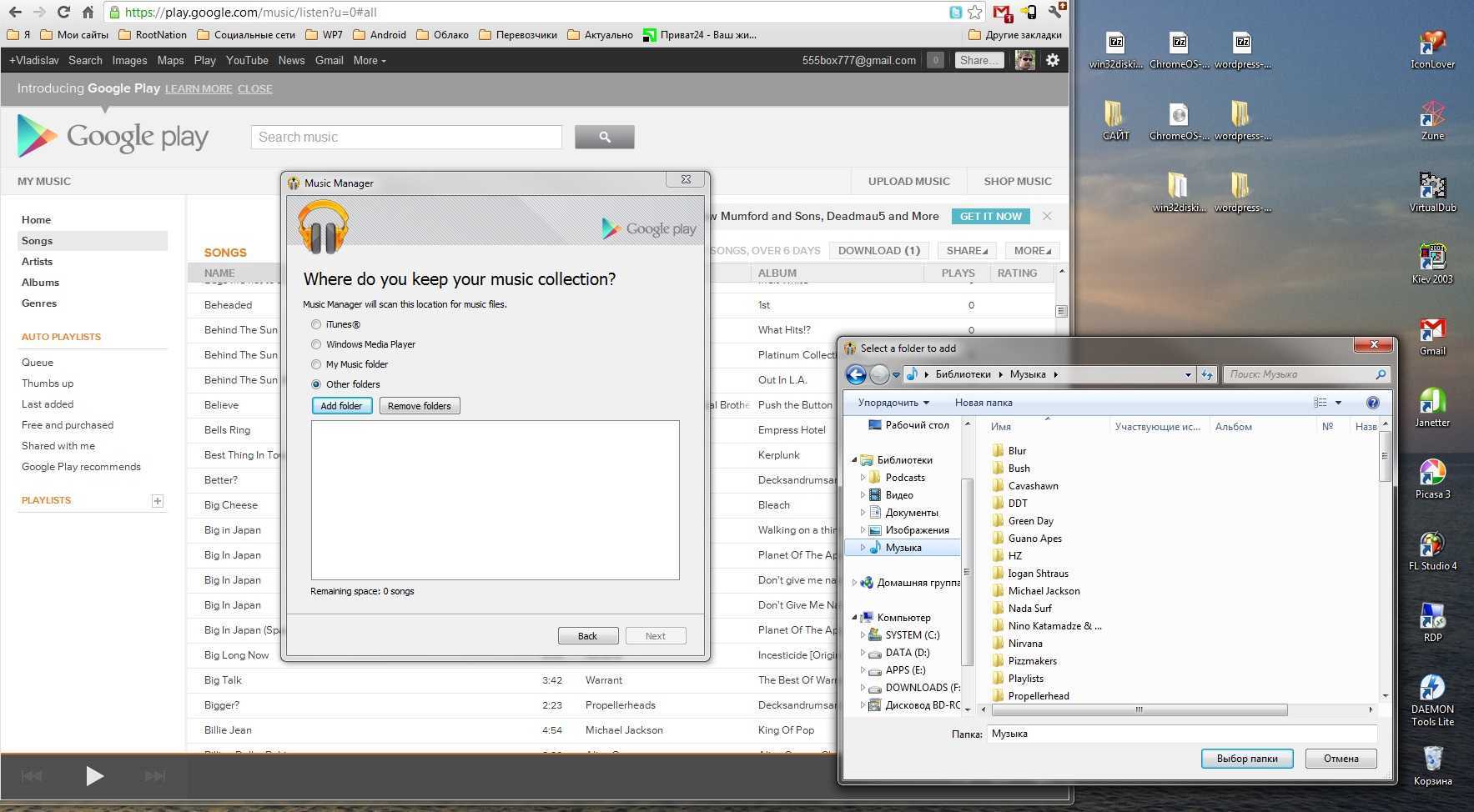1474x812 pixels.
Task: Open the FL Studio 4 desktop shortcut
Action: click(1431, 548)
